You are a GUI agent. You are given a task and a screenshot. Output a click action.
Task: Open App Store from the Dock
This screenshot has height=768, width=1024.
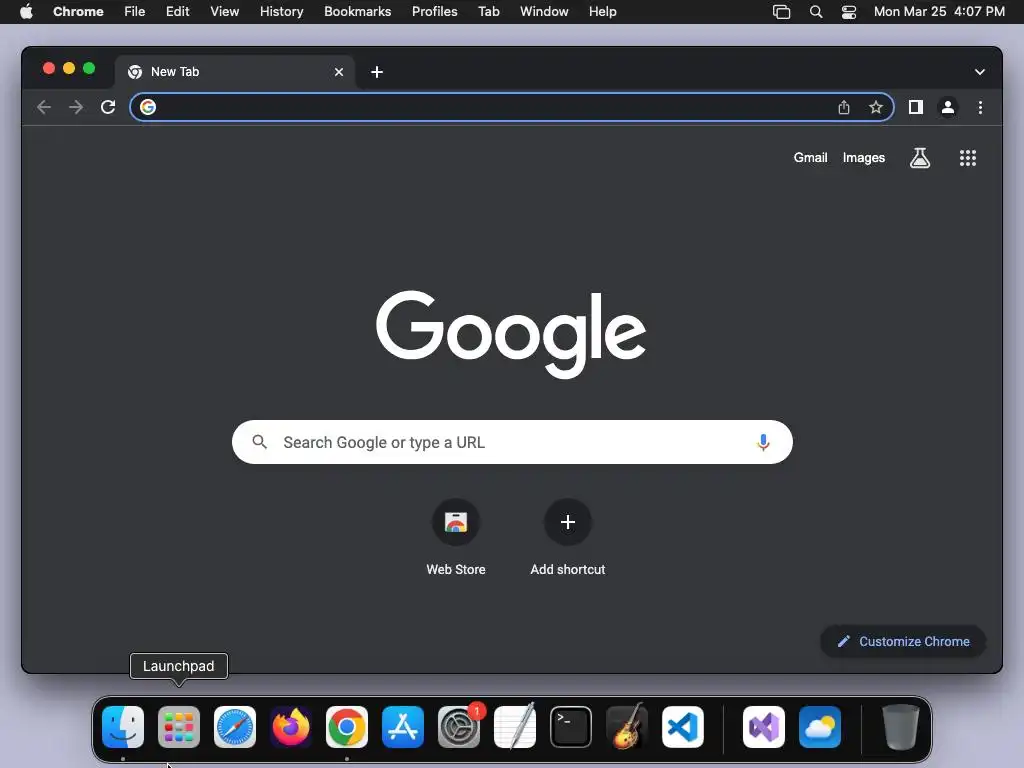(403, 727)
